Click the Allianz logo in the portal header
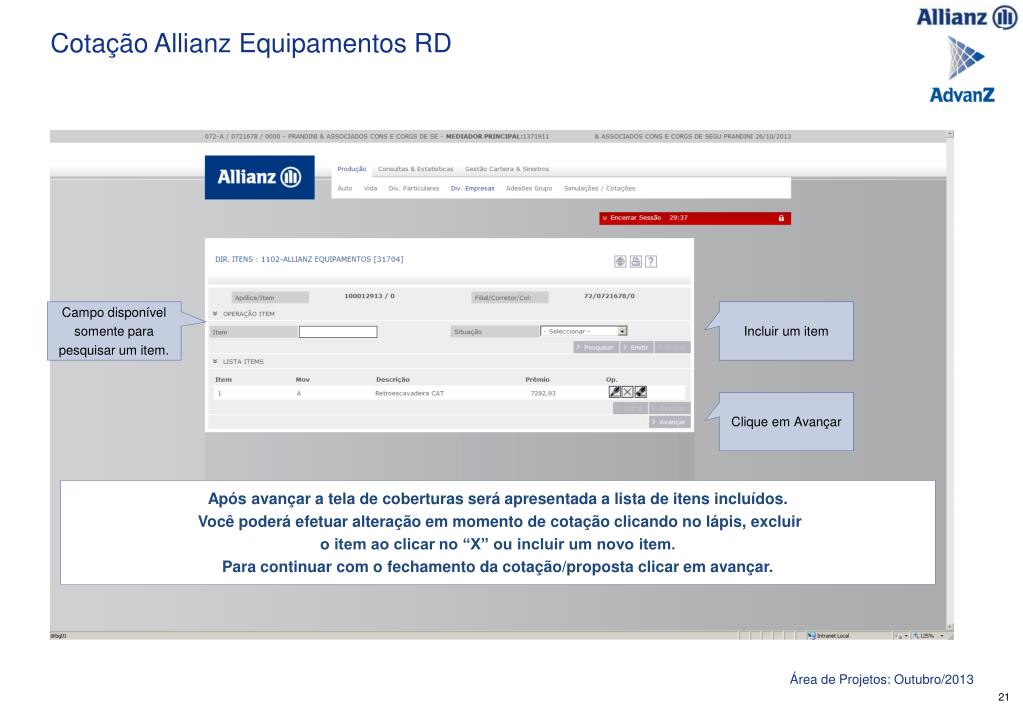Image resolution: width=1023 pixels, height=708 pixels. click(x=260, y=177)
